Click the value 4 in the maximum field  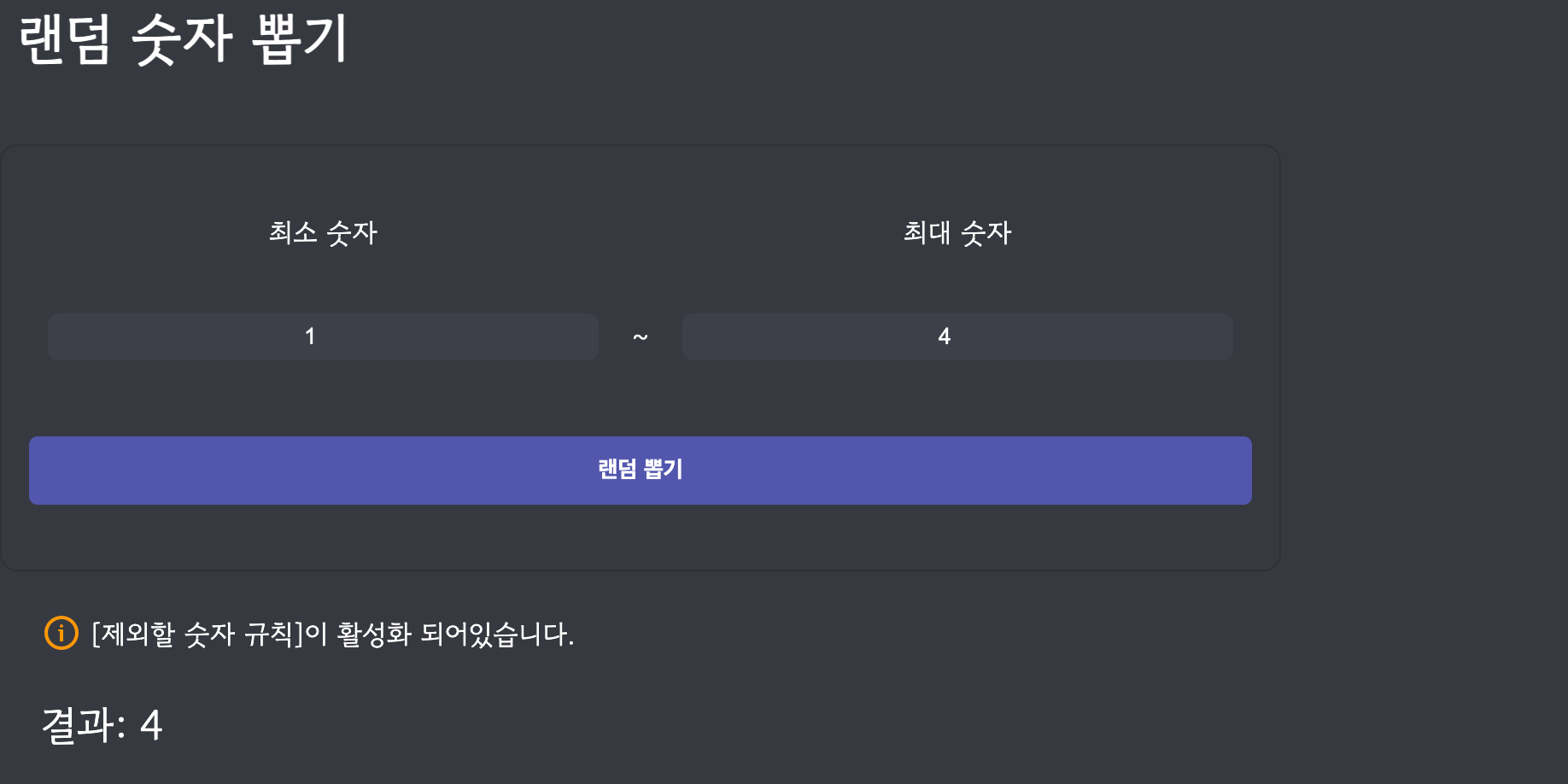pyautogui.click(x=944, y=336)
